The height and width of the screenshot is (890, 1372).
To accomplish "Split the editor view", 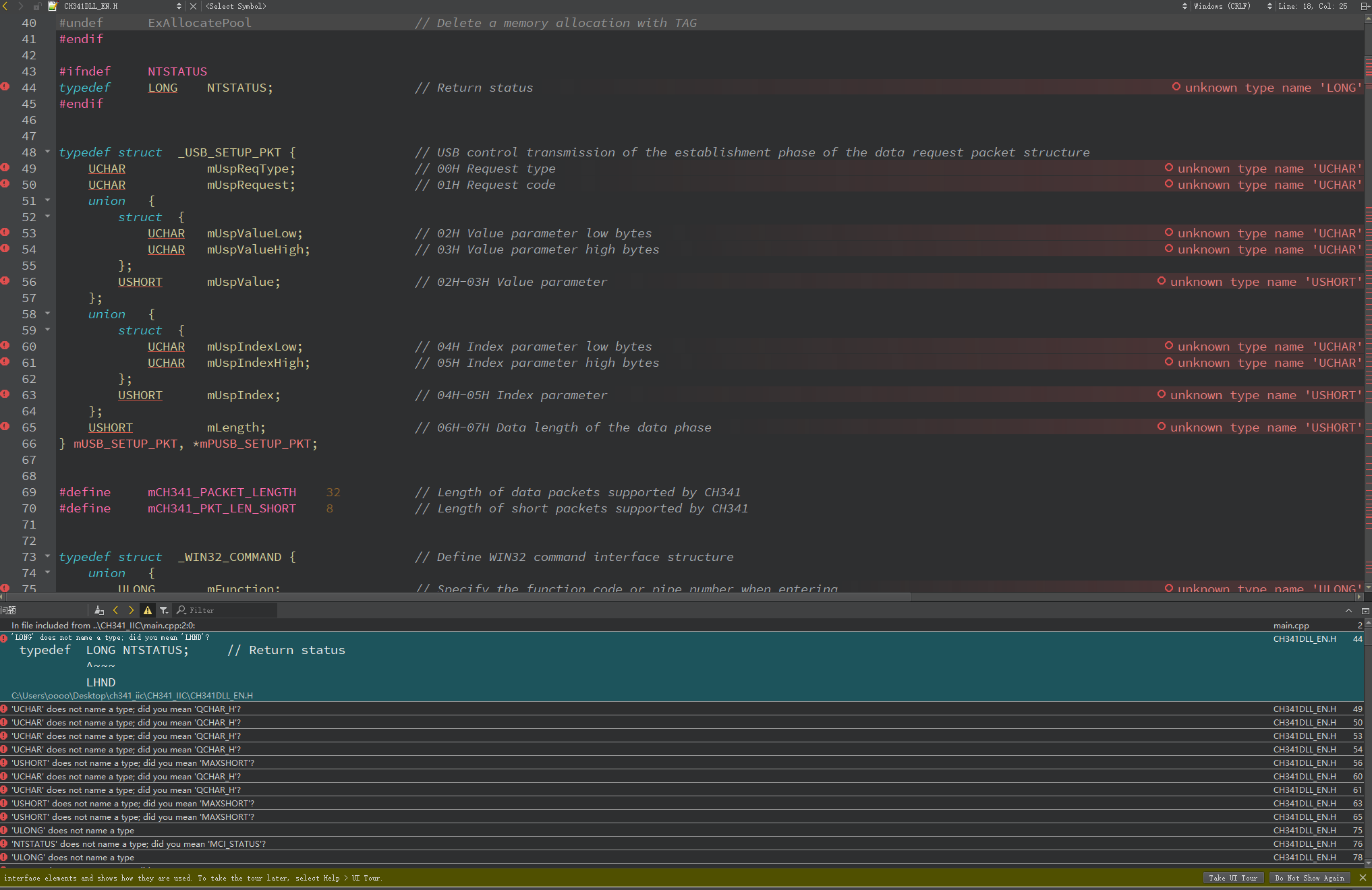I will click(1365, 6).
